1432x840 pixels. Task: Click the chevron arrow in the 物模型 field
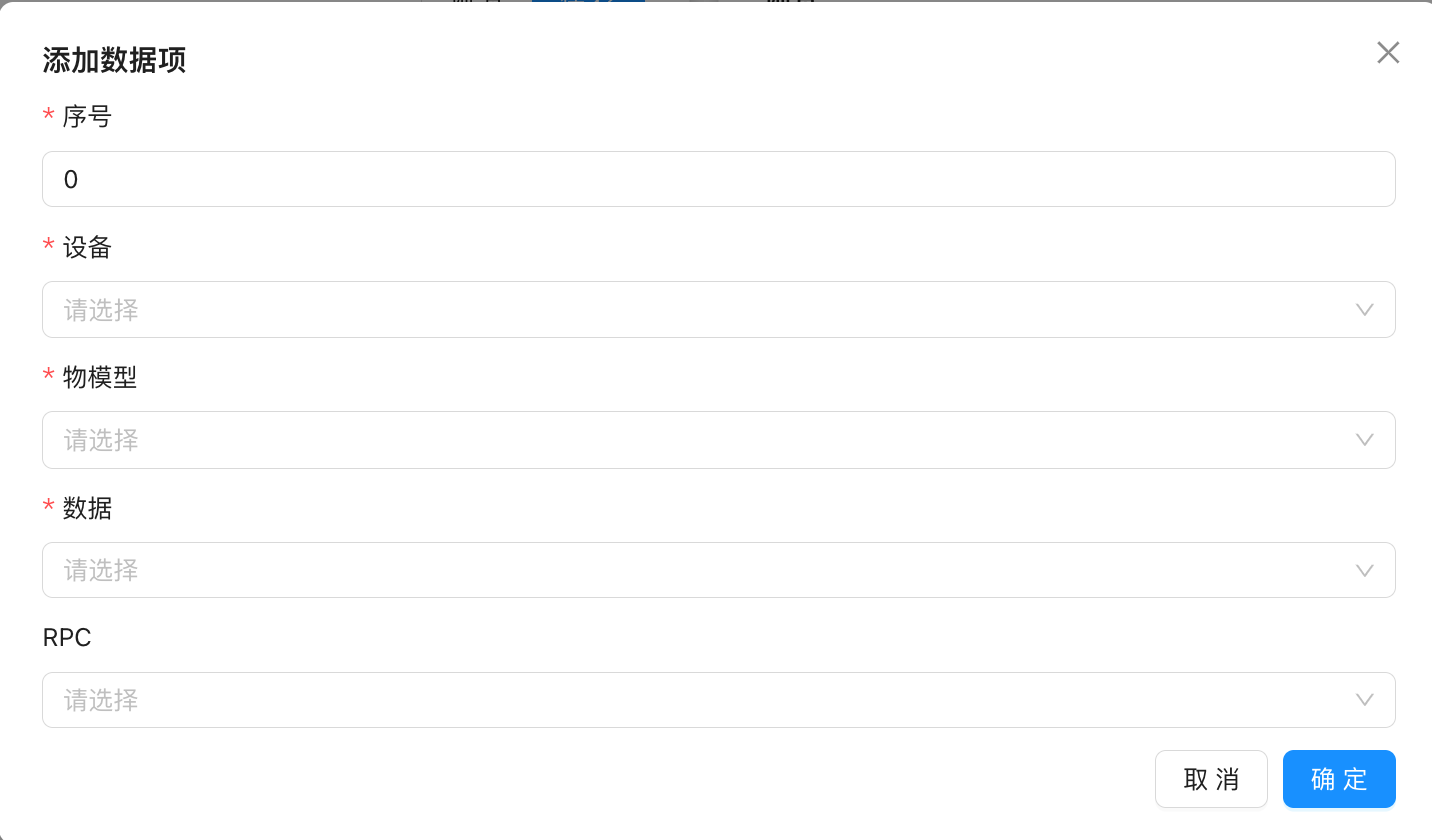pyautogui.click(x=1364, y=440)
